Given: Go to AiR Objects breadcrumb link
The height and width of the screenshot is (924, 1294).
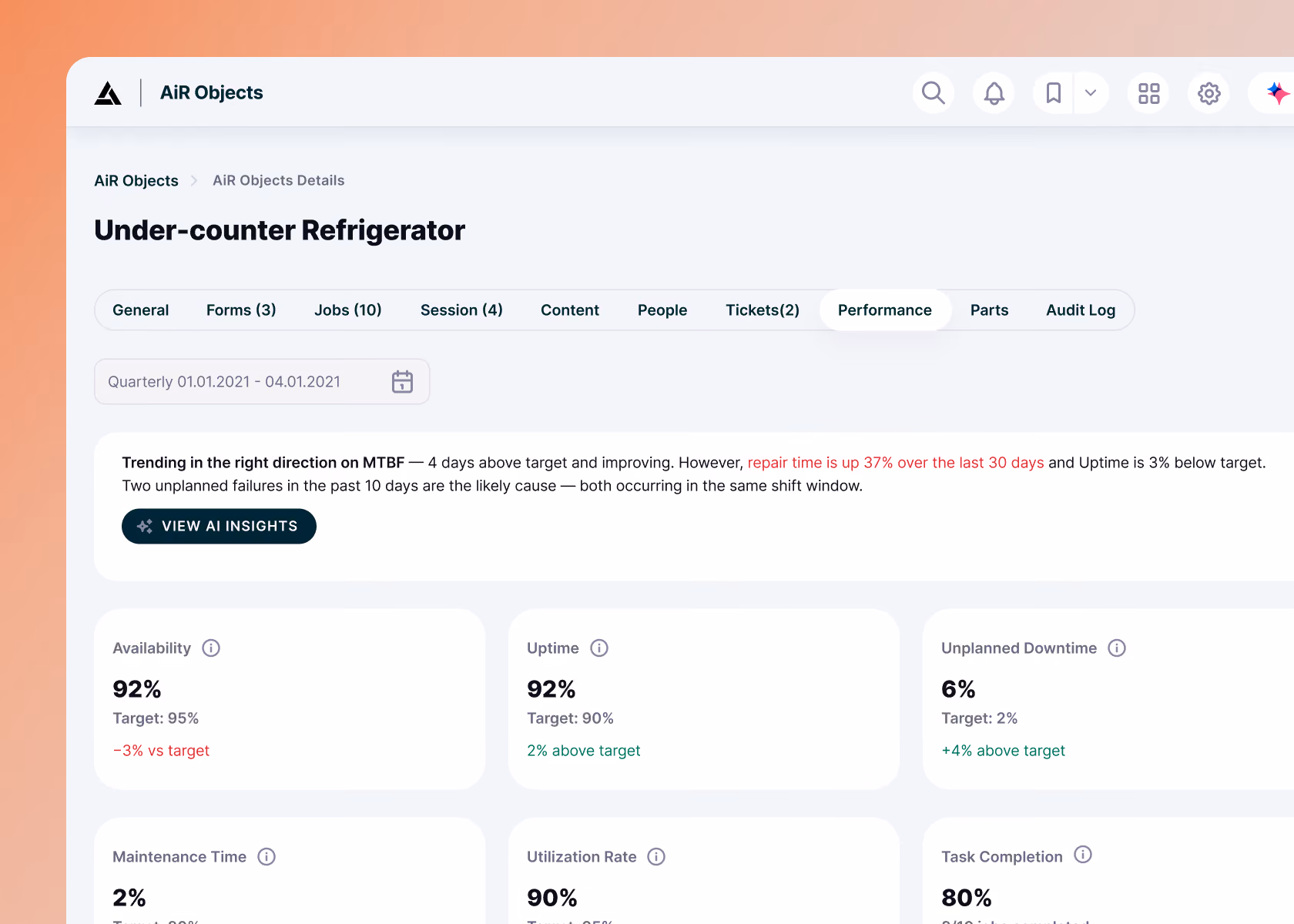Looking at the screenshot, I should click(x=136, y=180).
